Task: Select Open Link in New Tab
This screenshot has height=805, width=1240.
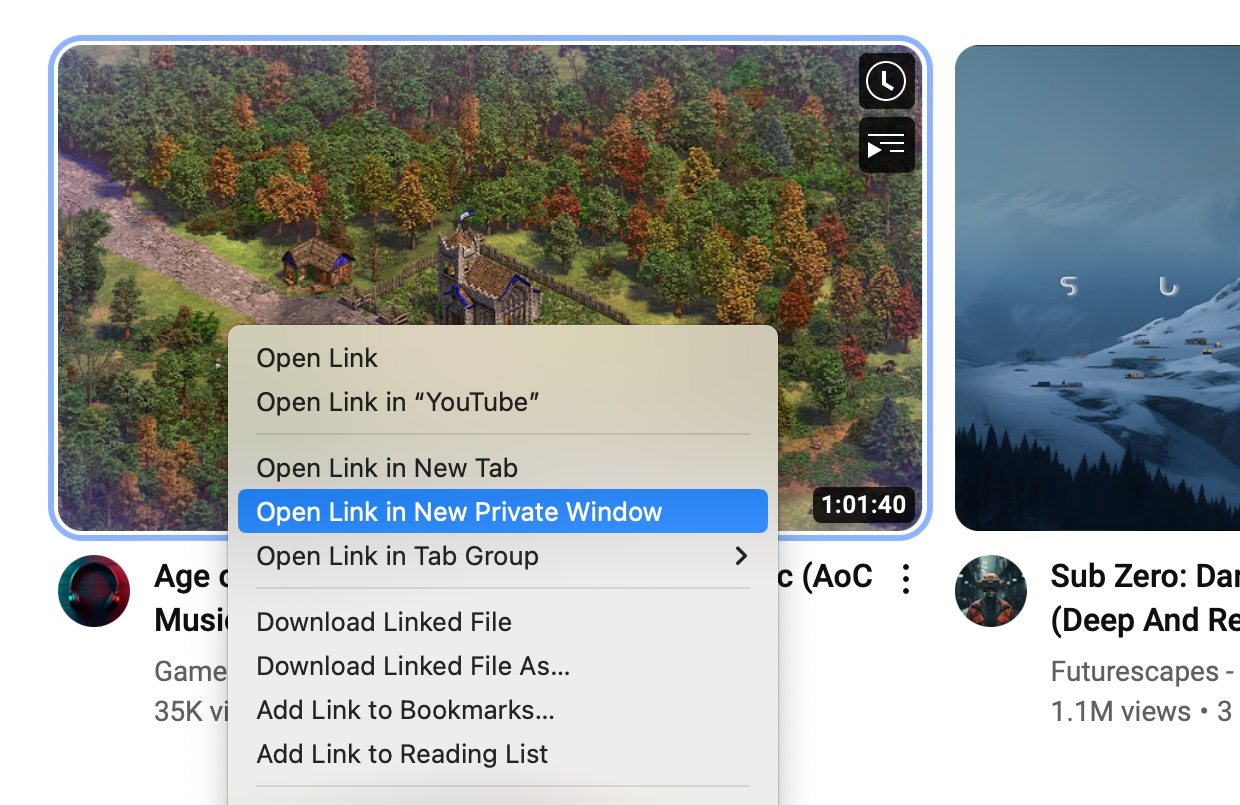Action: tap(387, 468)
